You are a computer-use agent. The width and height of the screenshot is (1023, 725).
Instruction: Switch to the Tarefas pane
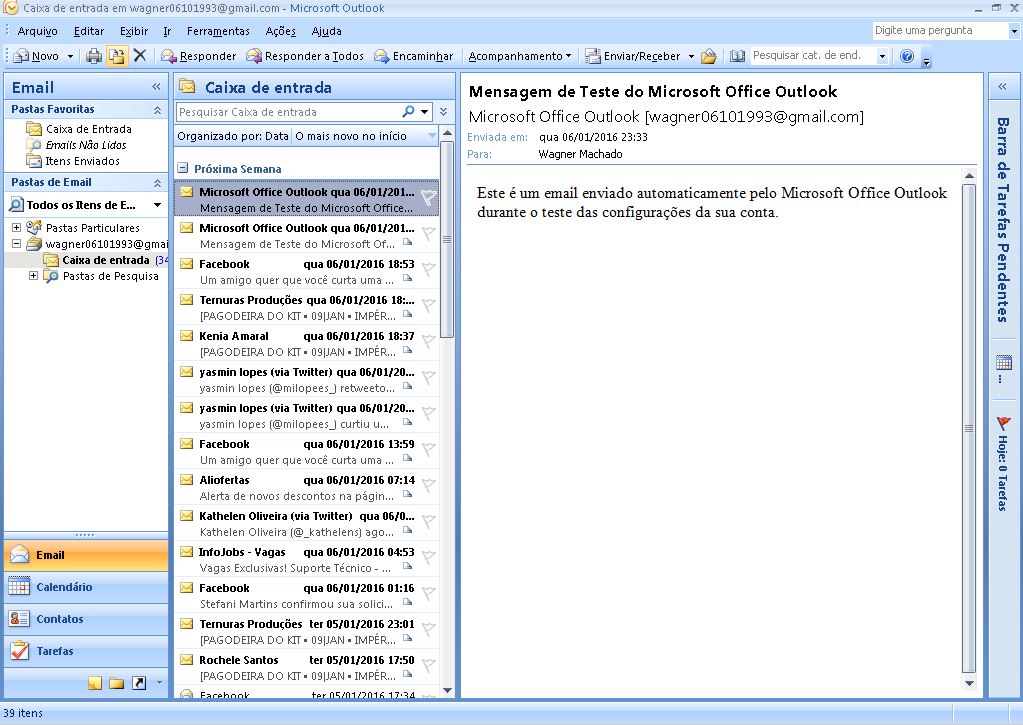point(86,651)
